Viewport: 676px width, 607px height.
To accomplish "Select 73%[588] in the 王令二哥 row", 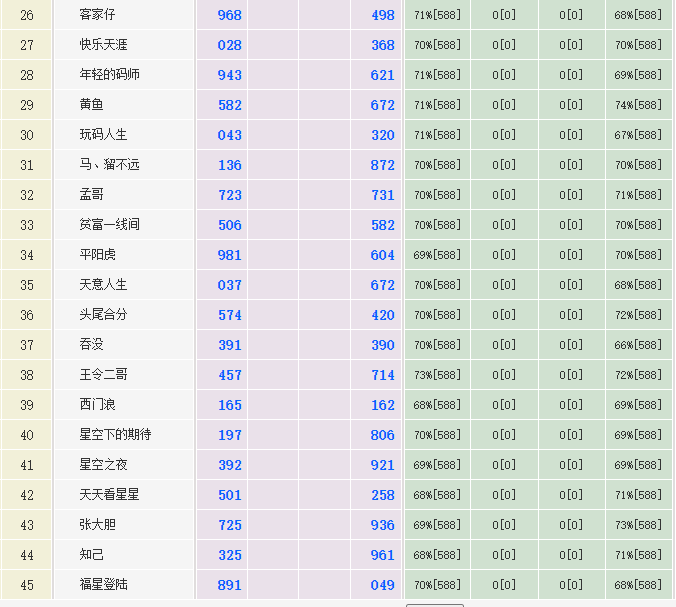I will click(x=437, y=375).
